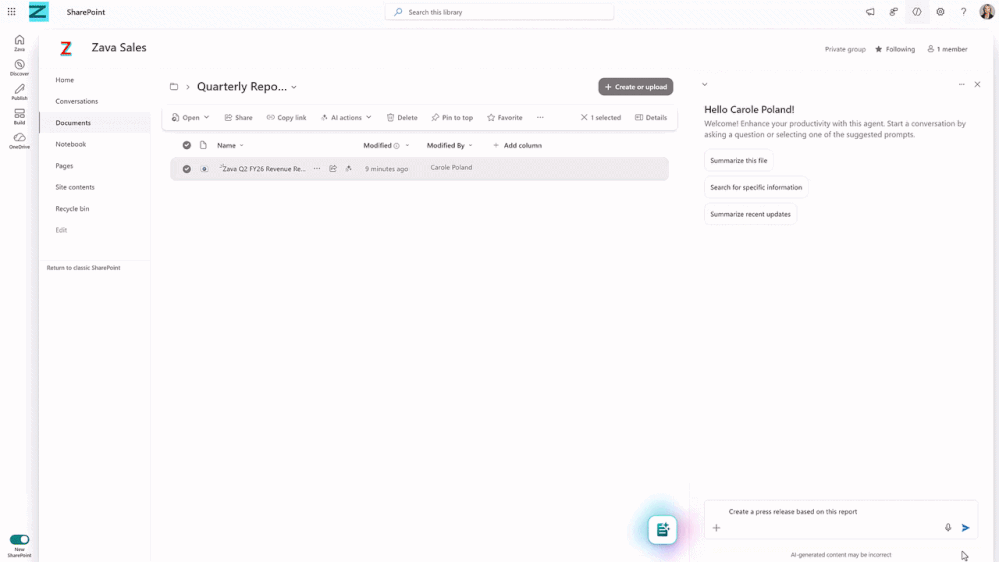The width and height of the screenshot is (999, 562).
Task: Toggle the select all items checkbox
Action: [x=187, y=145]
